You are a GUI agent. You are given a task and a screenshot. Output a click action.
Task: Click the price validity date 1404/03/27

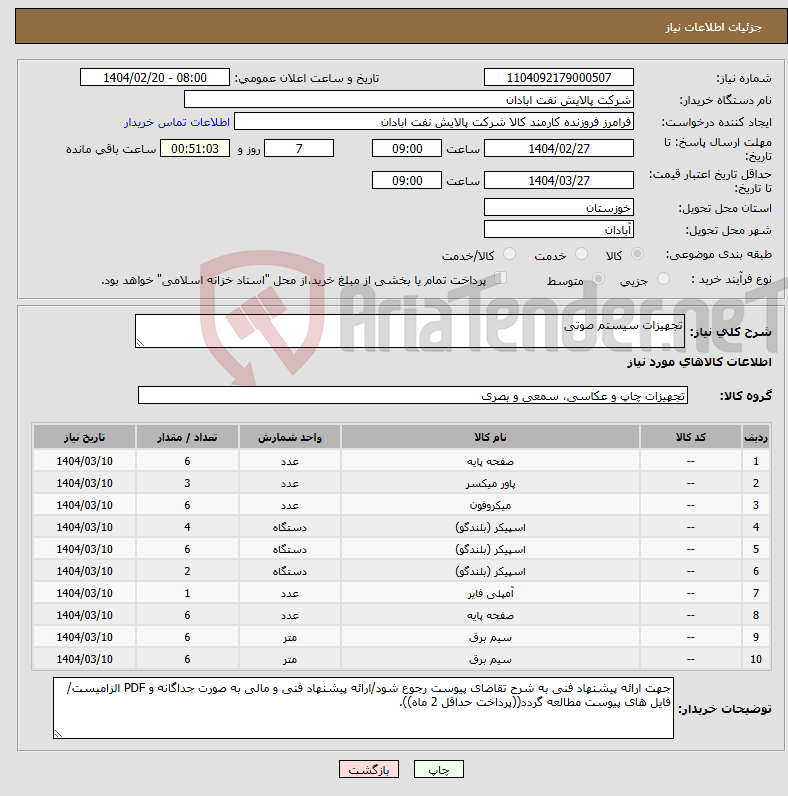click(559, 181)
